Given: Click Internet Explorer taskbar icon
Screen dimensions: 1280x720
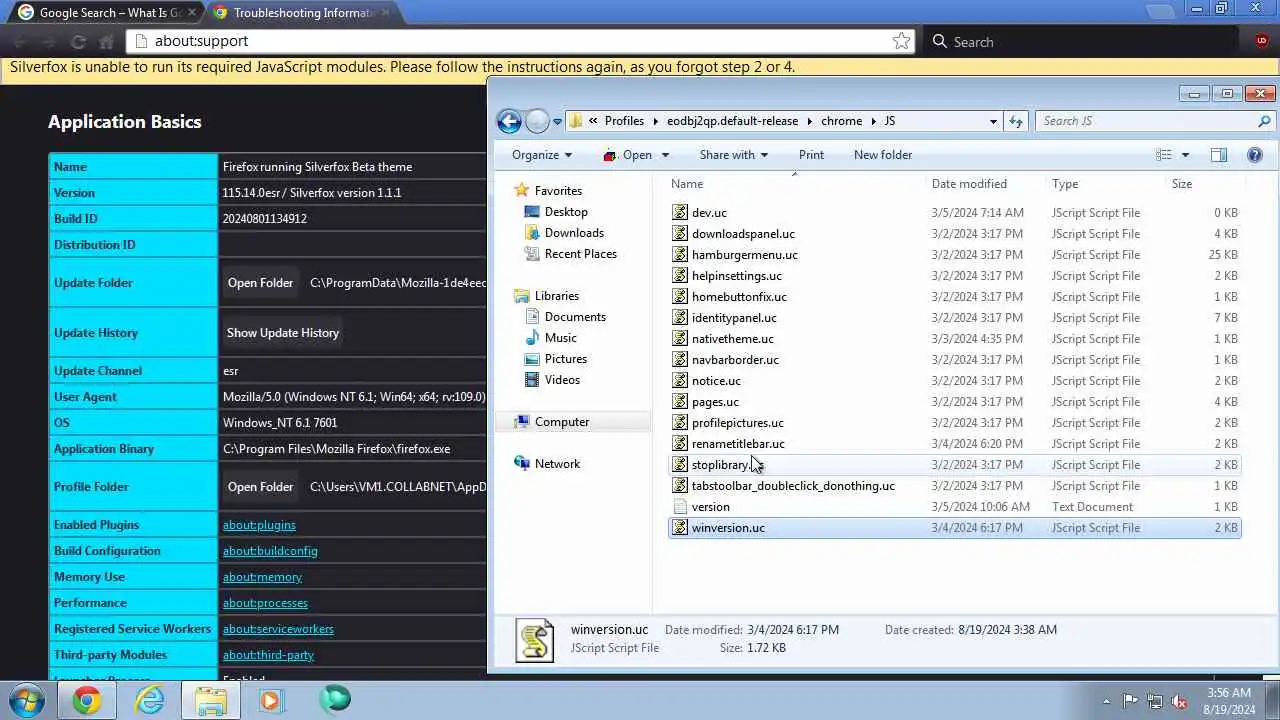Looking at the screenshot, I should click(150, 700).
